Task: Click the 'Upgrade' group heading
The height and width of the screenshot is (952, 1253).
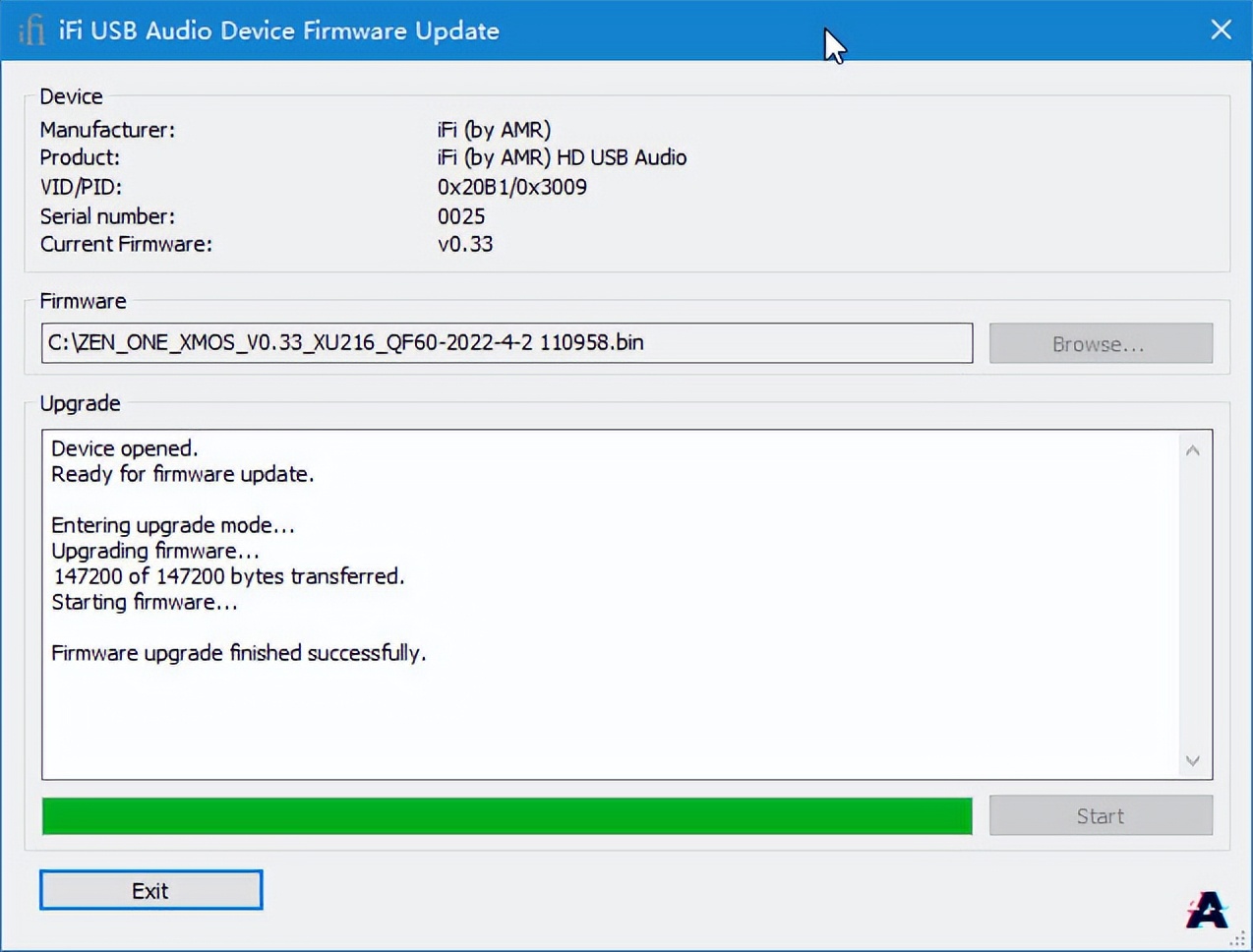Action: (x=80, y=403)
